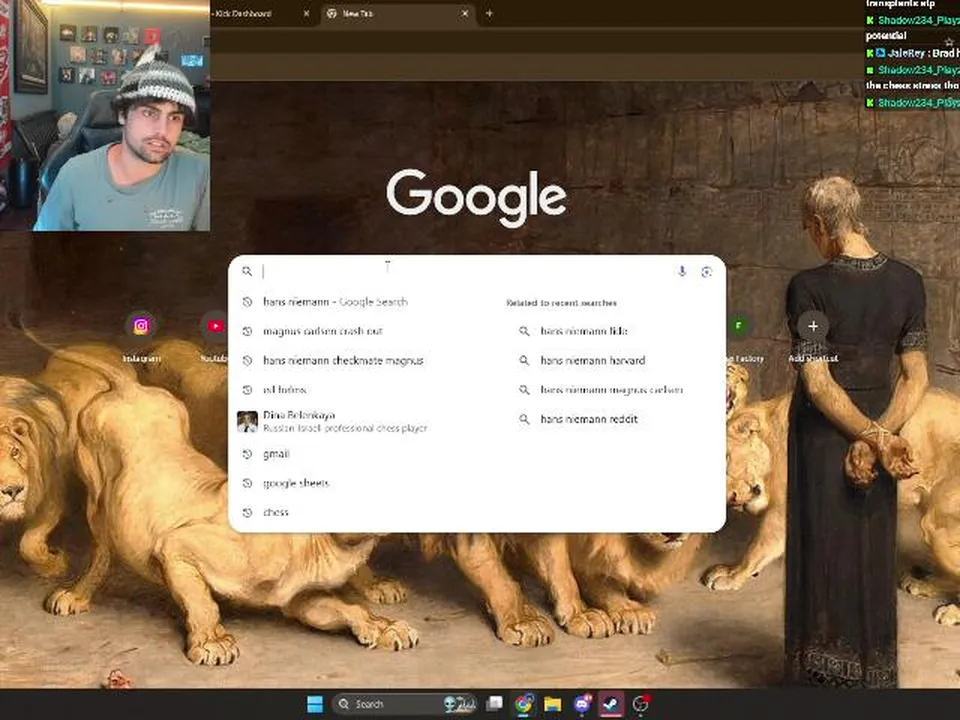Select related search 'hans niemann fide'

point(583,331)
